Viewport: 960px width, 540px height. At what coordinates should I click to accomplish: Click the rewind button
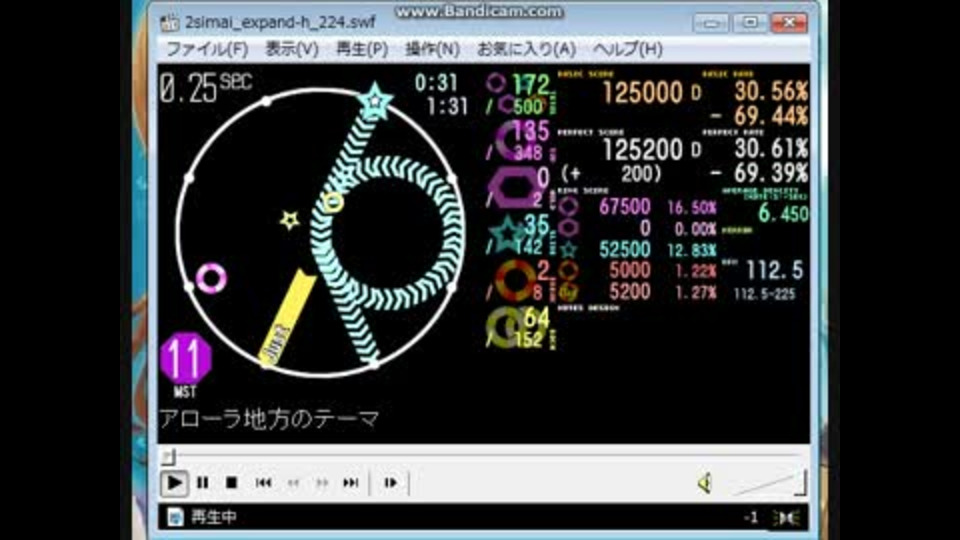pos(293,483)
